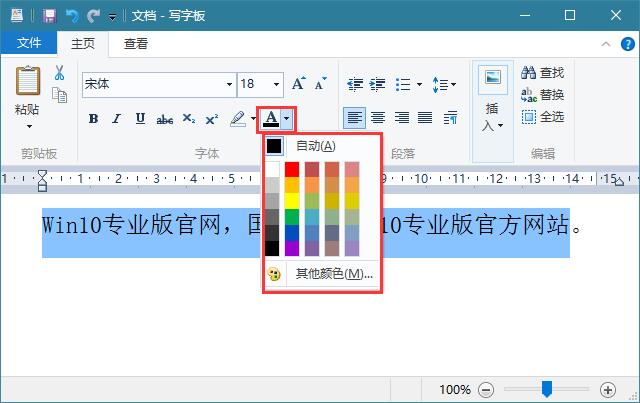Toggle italic formatting

pos(117,119)
